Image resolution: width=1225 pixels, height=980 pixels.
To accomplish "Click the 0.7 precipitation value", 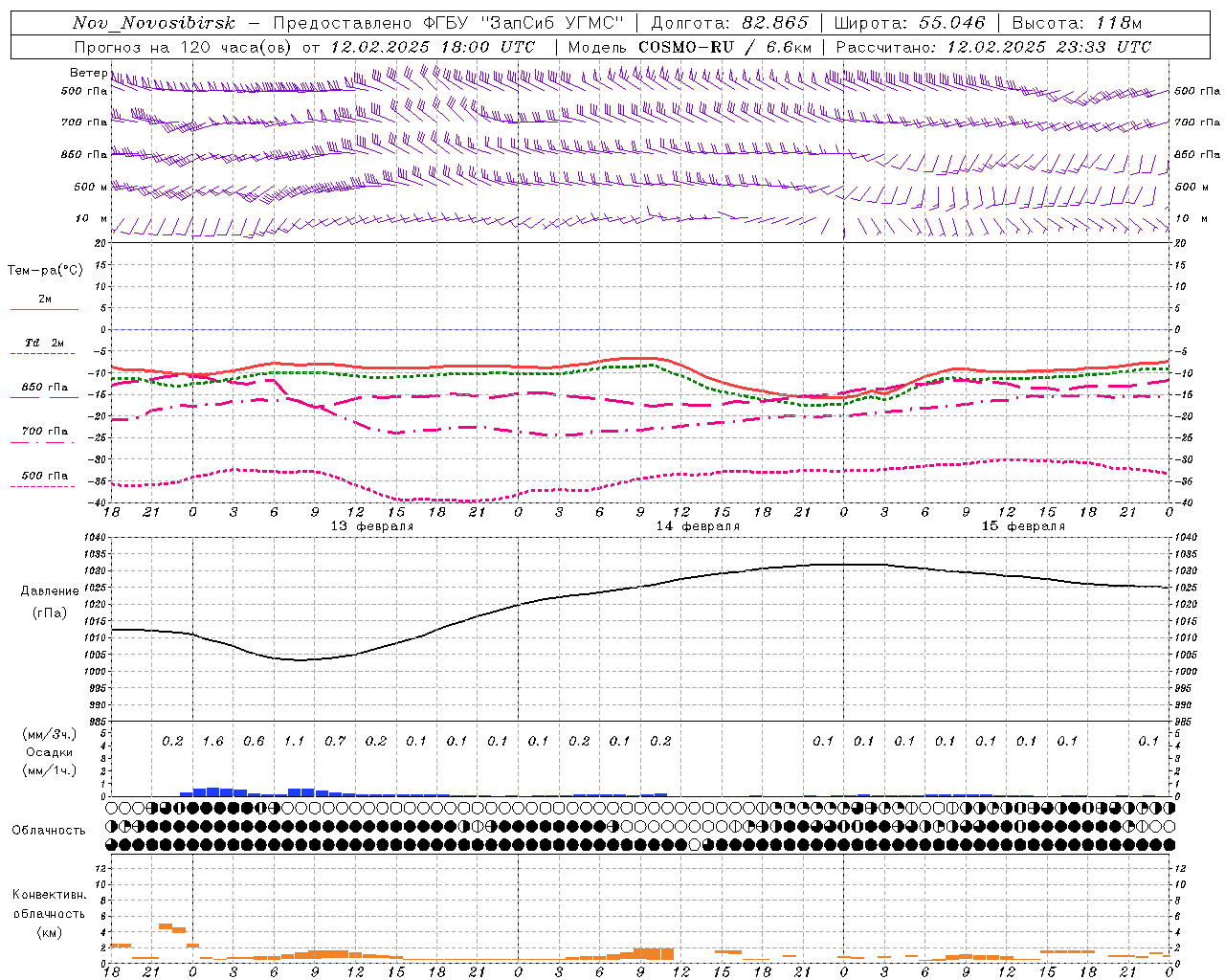I will point(335,742).
